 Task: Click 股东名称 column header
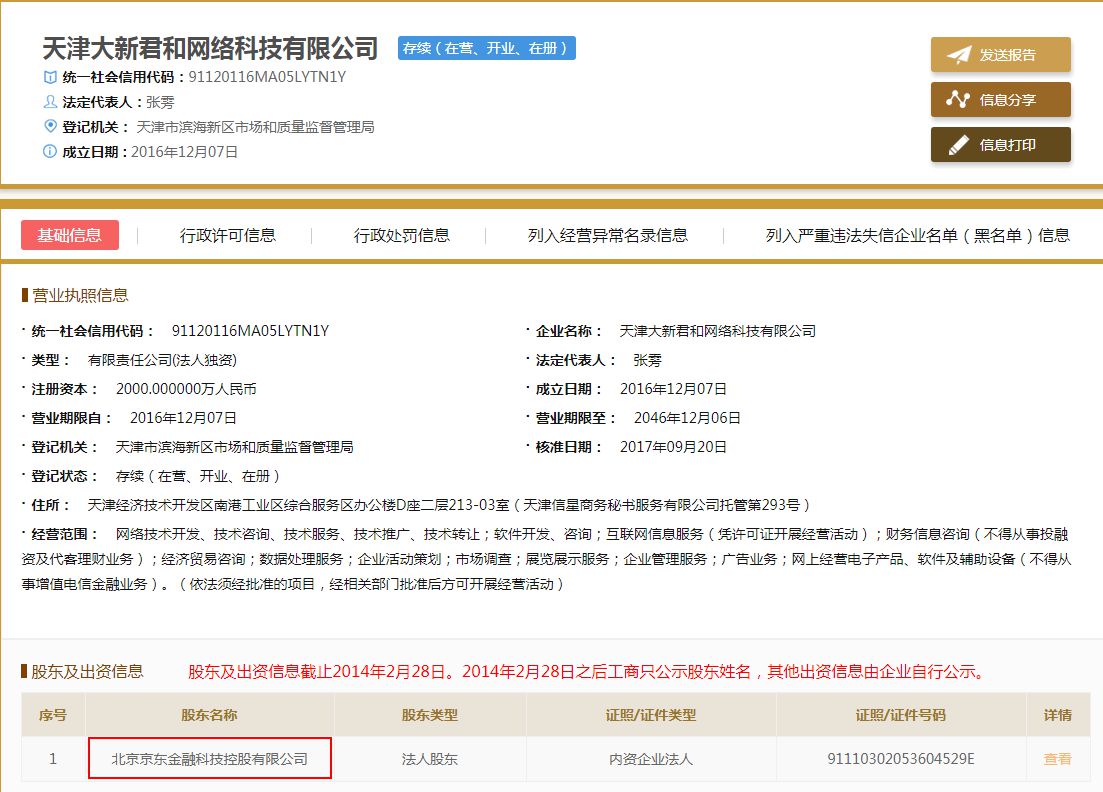(x=209, y=715)
